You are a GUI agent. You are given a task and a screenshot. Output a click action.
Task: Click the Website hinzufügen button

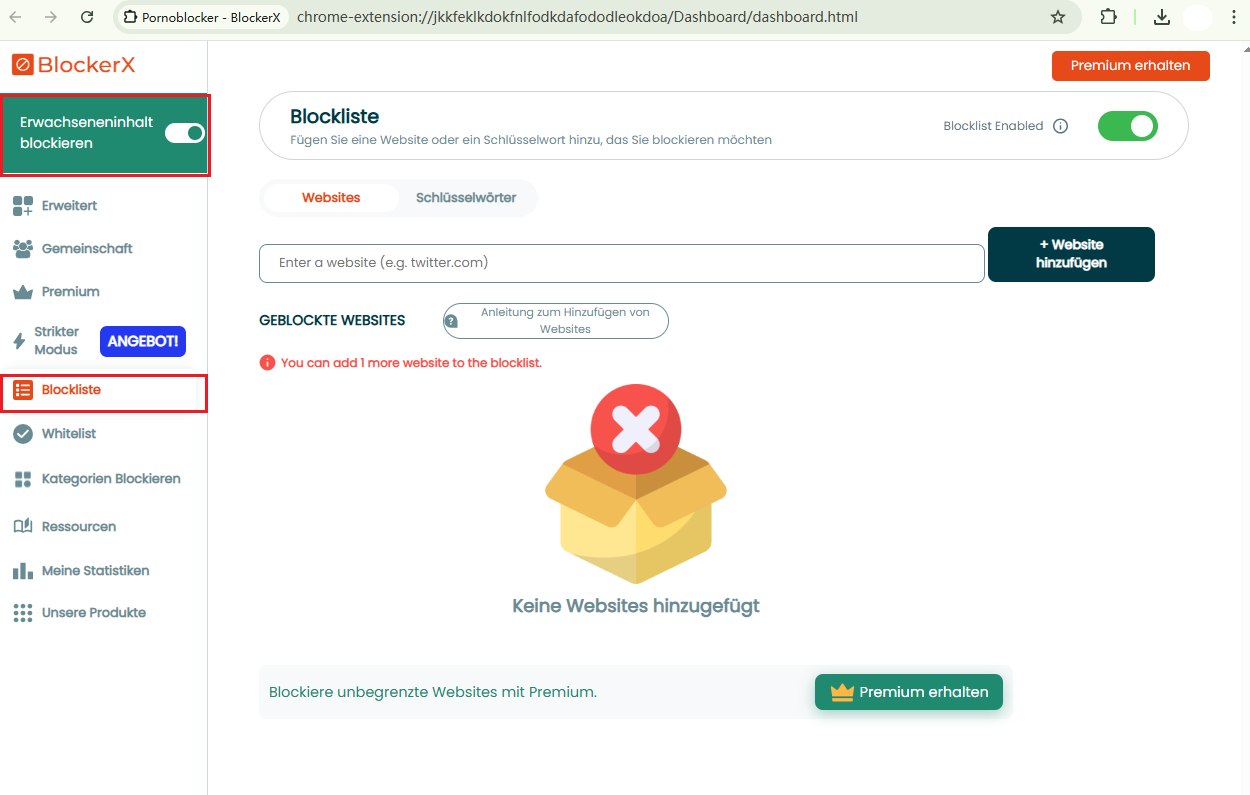click(1071, 254)
